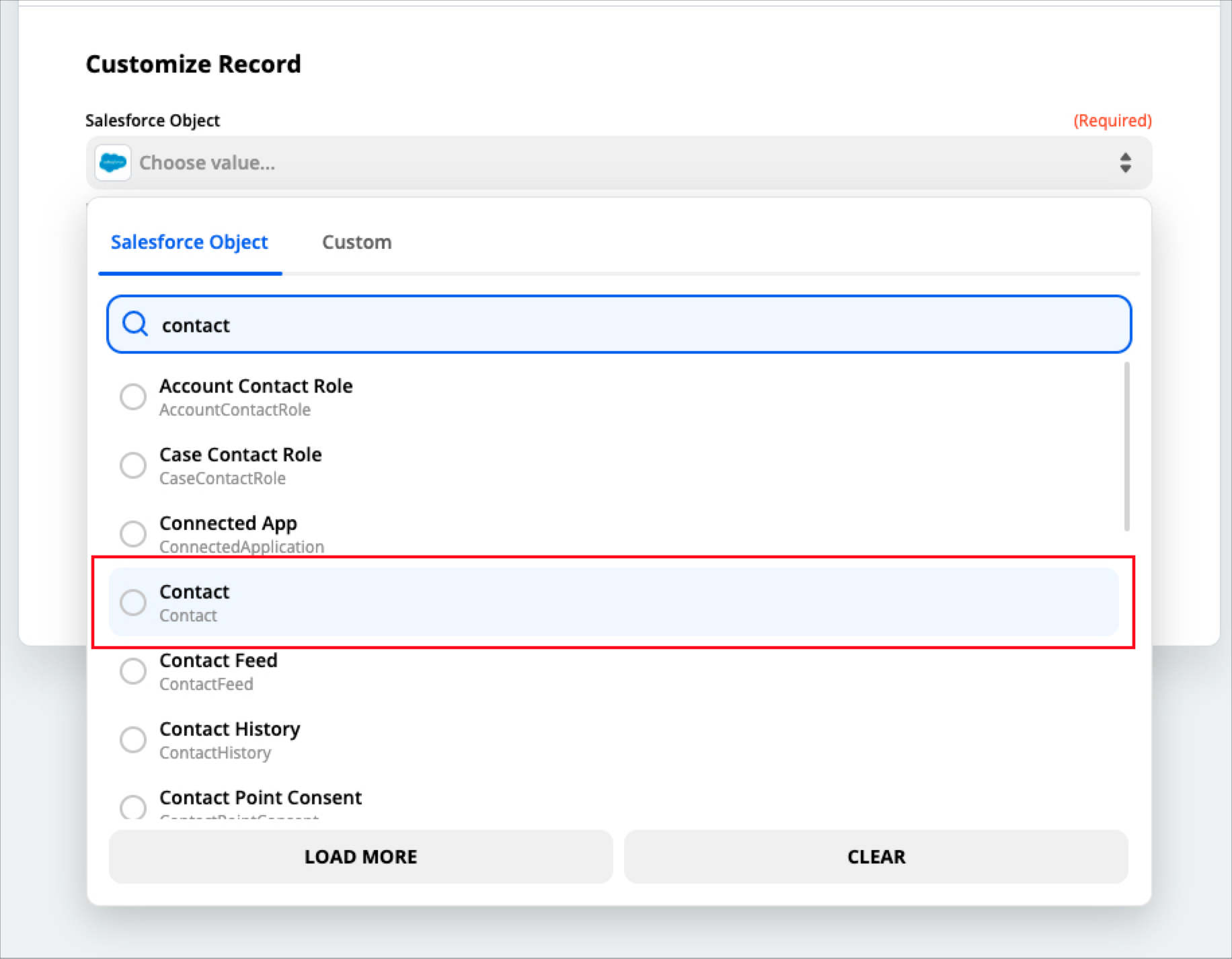Select the Case Contact Role radio button
Screen dimensions: 1232x959
point(132,465)
